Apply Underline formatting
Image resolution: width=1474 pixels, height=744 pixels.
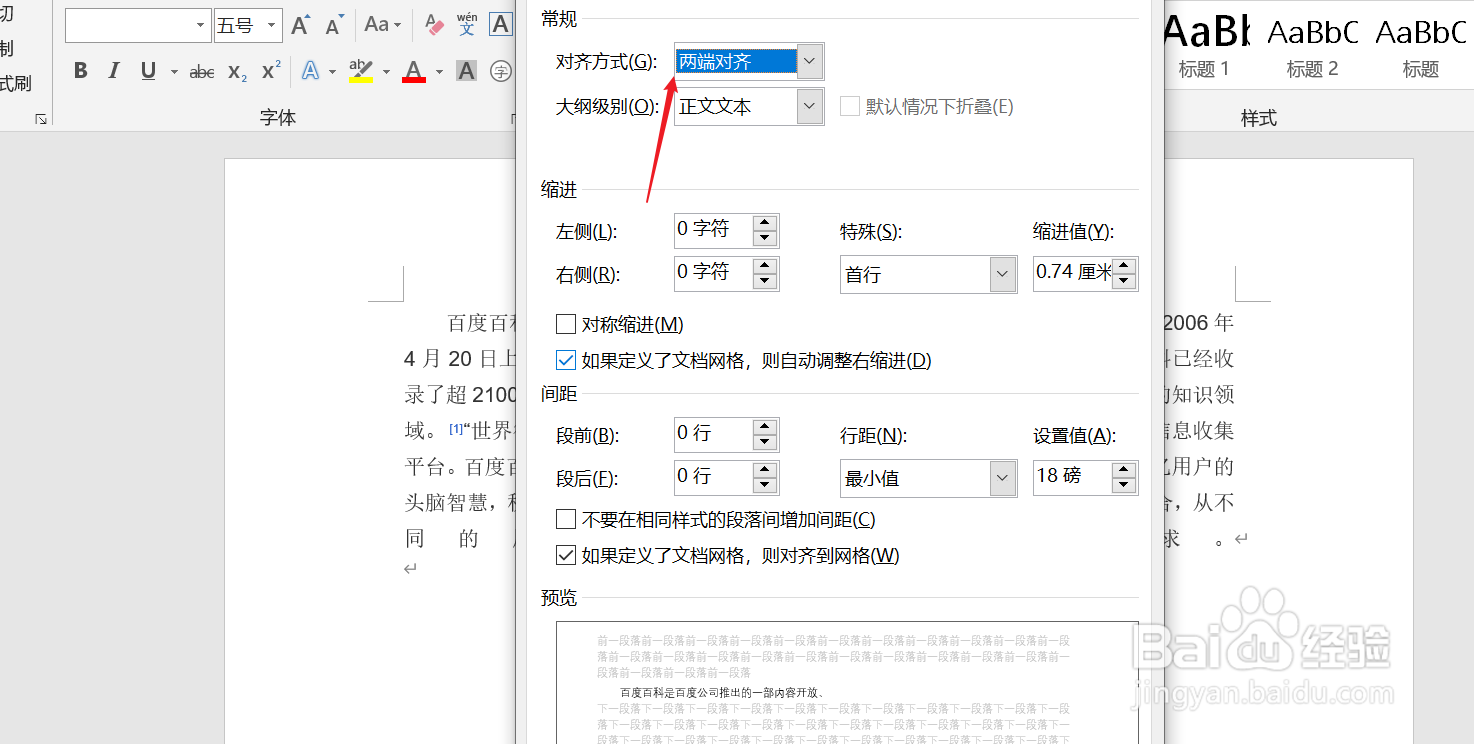[x=148, y=71]
